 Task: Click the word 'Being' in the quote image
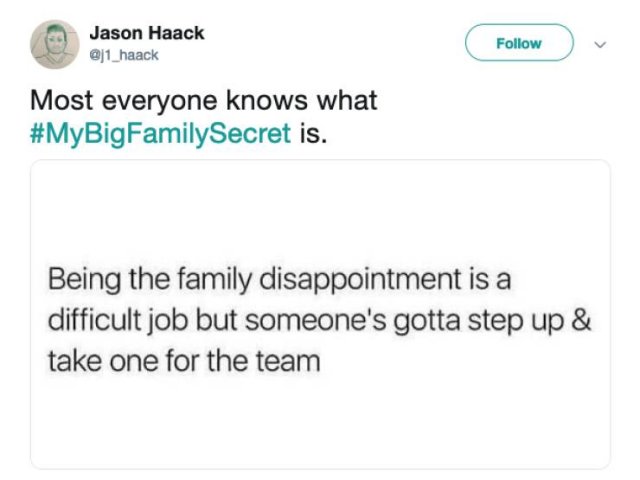(x=84, y=281)
